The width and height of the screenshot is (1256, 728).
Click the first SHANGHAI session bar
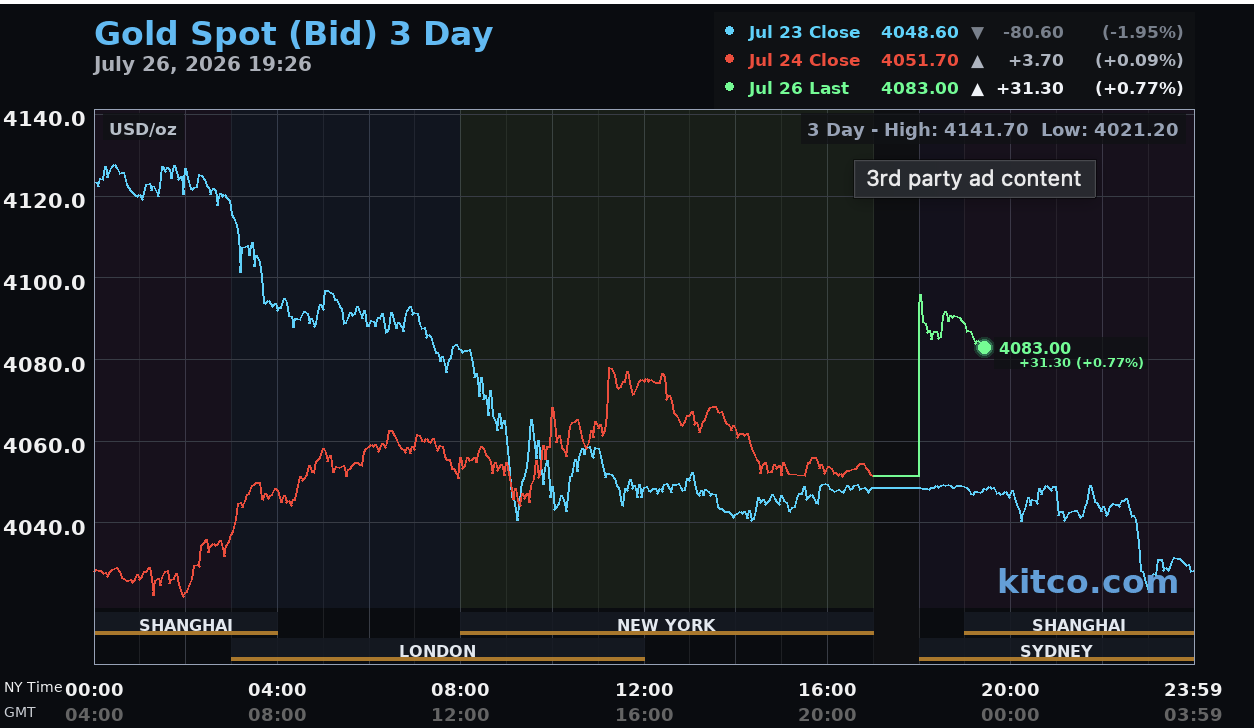coord(186,625)
